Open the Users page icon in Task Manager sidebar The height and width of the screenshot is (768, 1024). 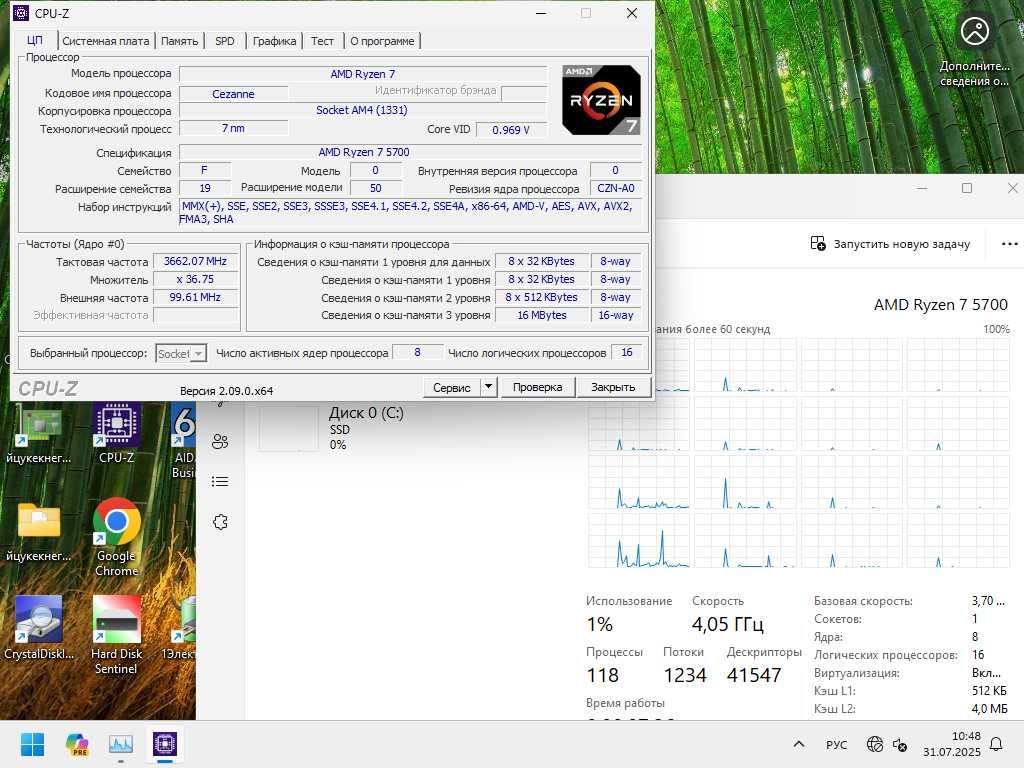click(x=220, y=441)
